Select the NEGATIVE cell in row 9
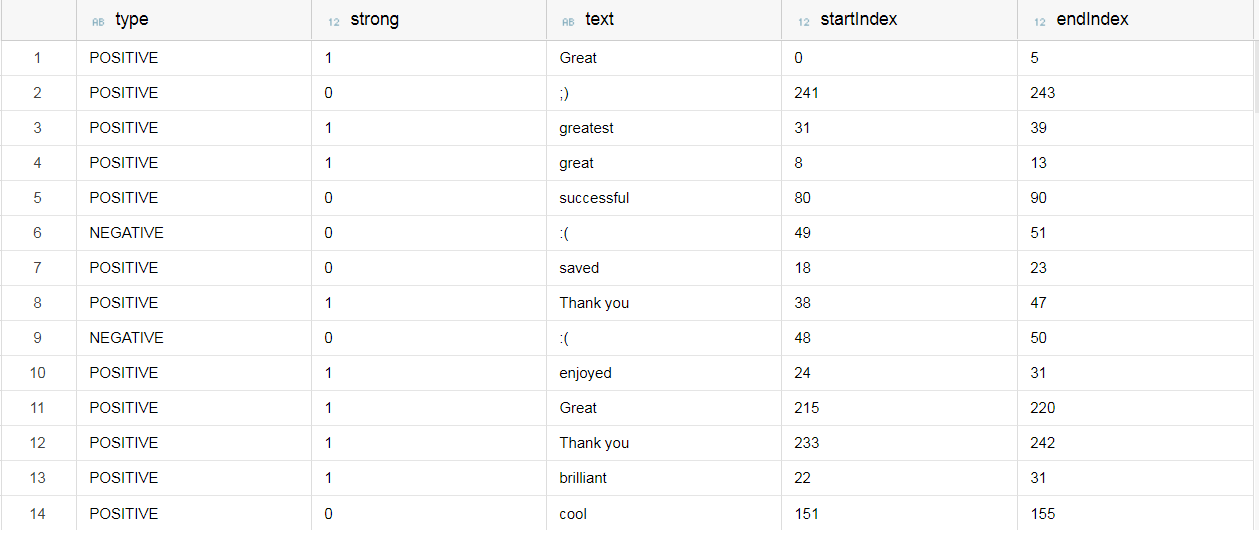Image resolution: width=1259 pixels, height=533 pixels. [194, 338]
